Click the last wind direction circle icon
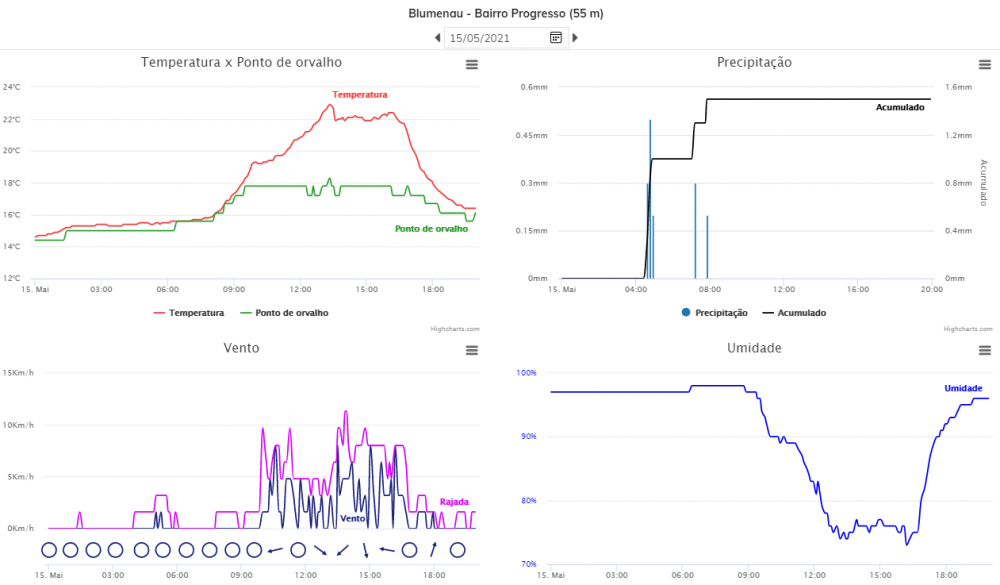Viewport: 1000px width, 585px height. click(458, 549)
